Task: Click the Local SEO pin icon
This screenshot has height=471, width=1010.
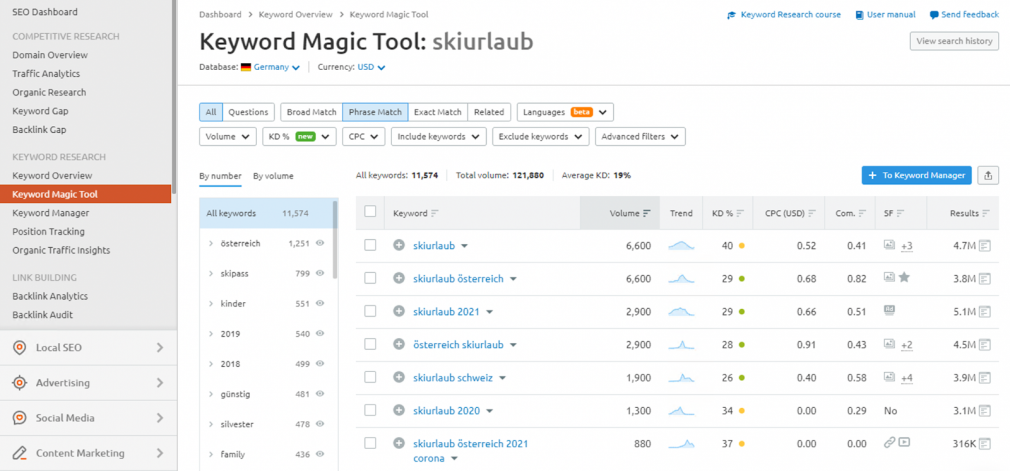Action: pyautogui.click(x=20, y=348)
